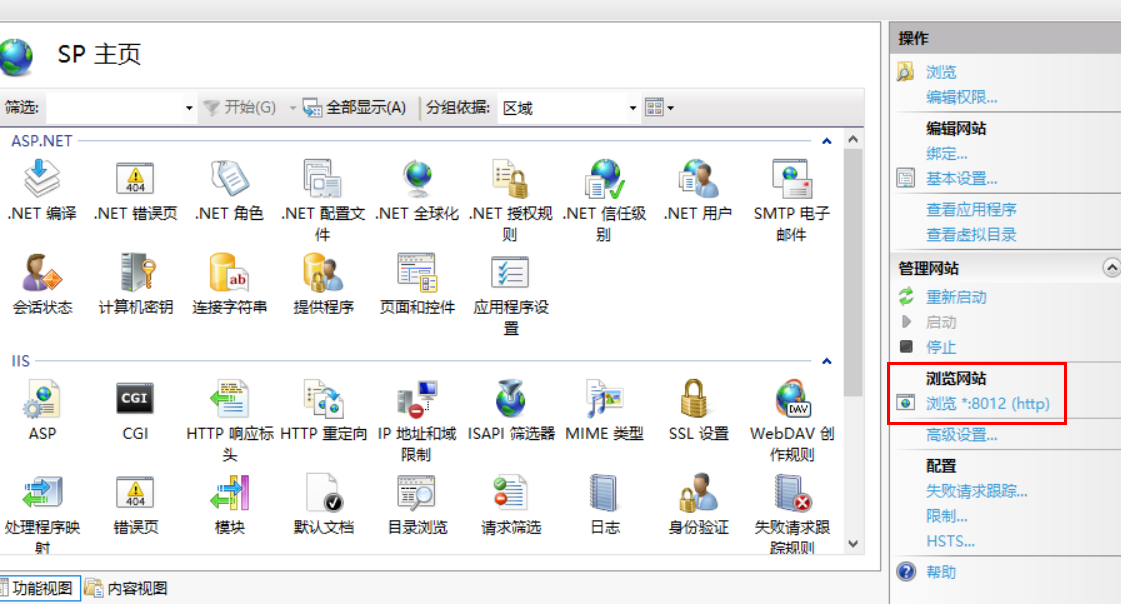The height and width of the screenshot is (604, 1121).
Task: Open the IIS 错误页 icon
Action: click(x=135, y=493)
